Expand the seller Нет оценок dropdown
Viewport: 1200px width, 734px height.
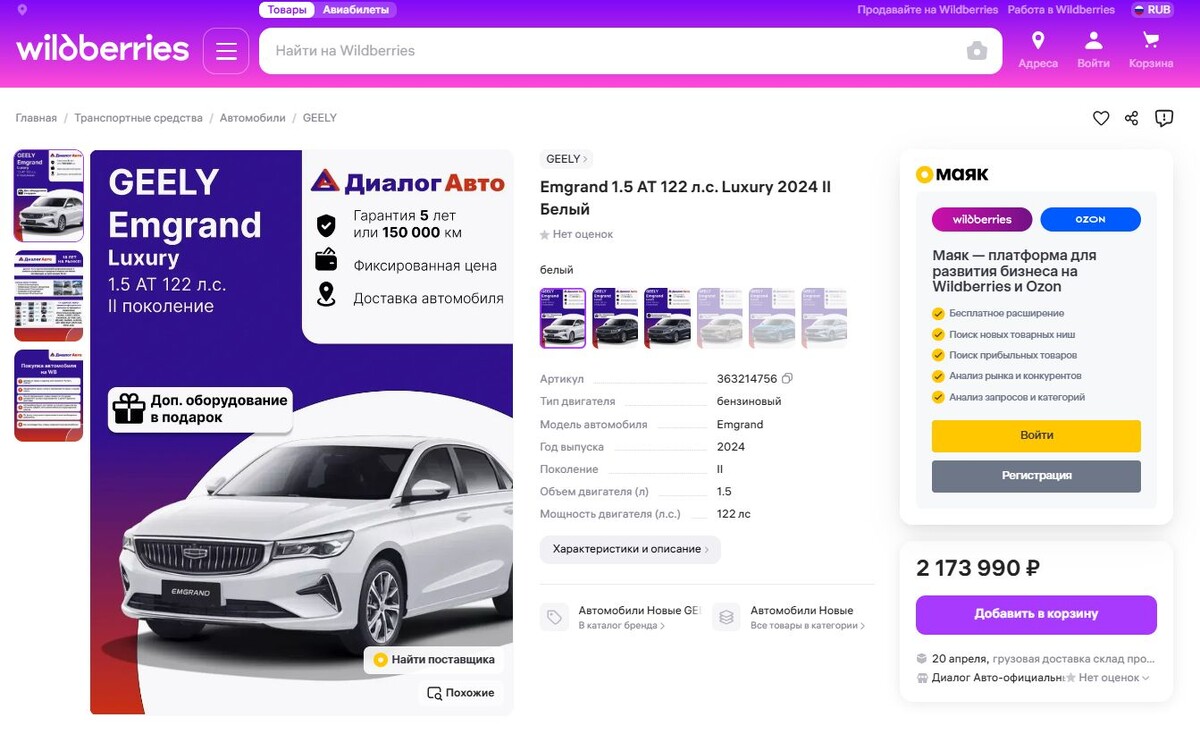1108,678
